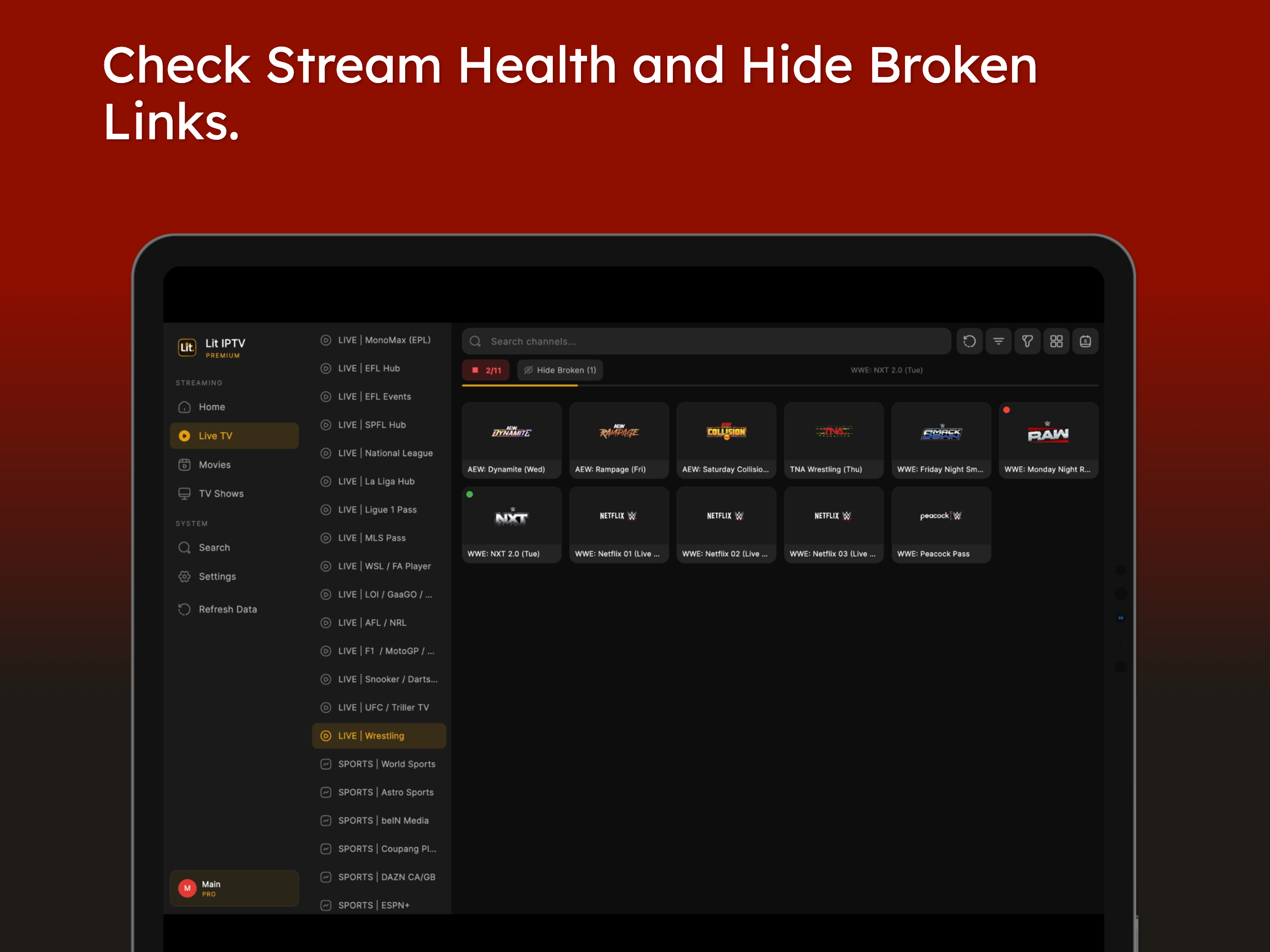Screen dimensions: 1270x952
Task: Click the search magnifier icon in field
Action: click(475, 341)
